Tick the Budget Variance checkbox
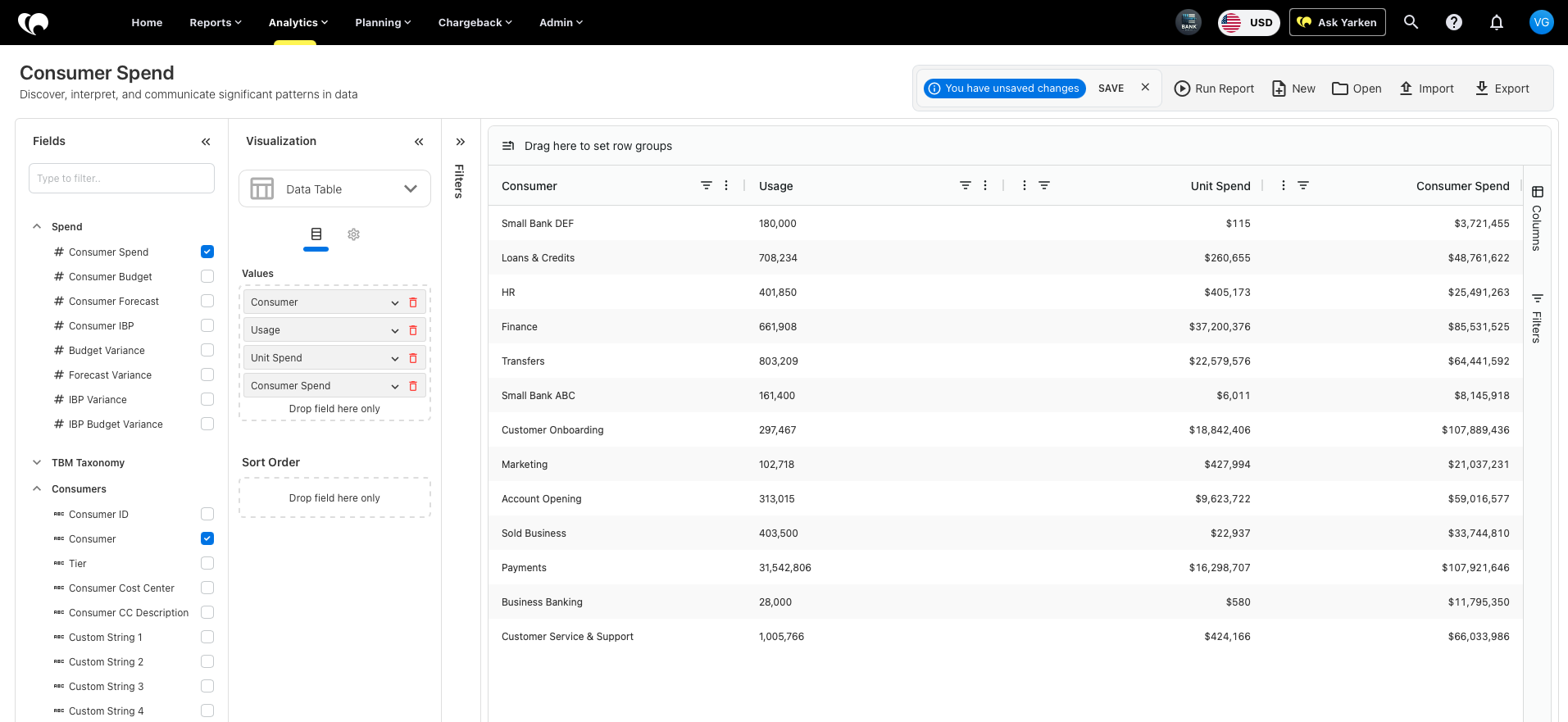Screen dimensions: 1568x722 coord(207,350)
